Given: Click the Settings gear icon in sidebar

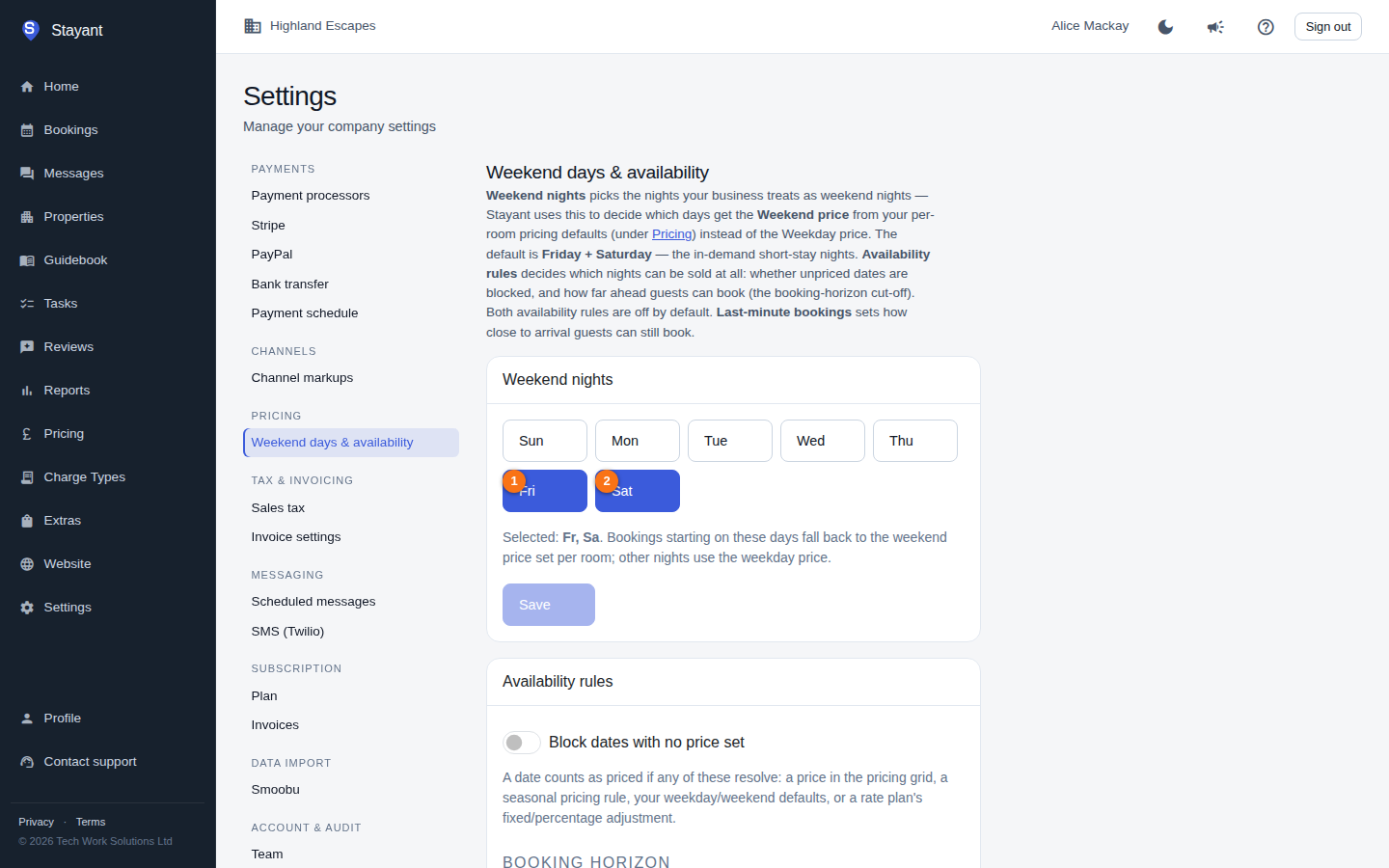Looking at the screenshot, I should tap(27, 608).
